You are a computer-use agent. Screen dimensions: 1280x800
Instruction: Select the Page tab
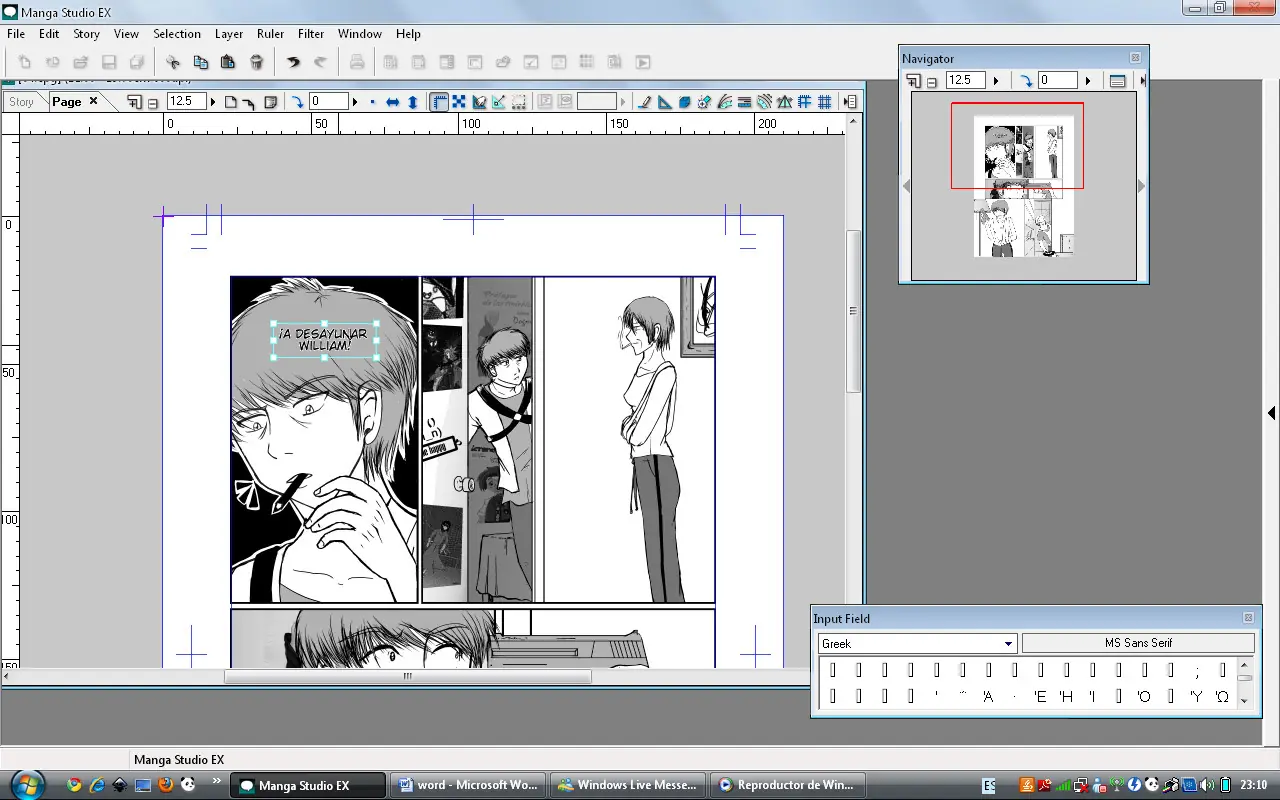click(x=67, y=102)
